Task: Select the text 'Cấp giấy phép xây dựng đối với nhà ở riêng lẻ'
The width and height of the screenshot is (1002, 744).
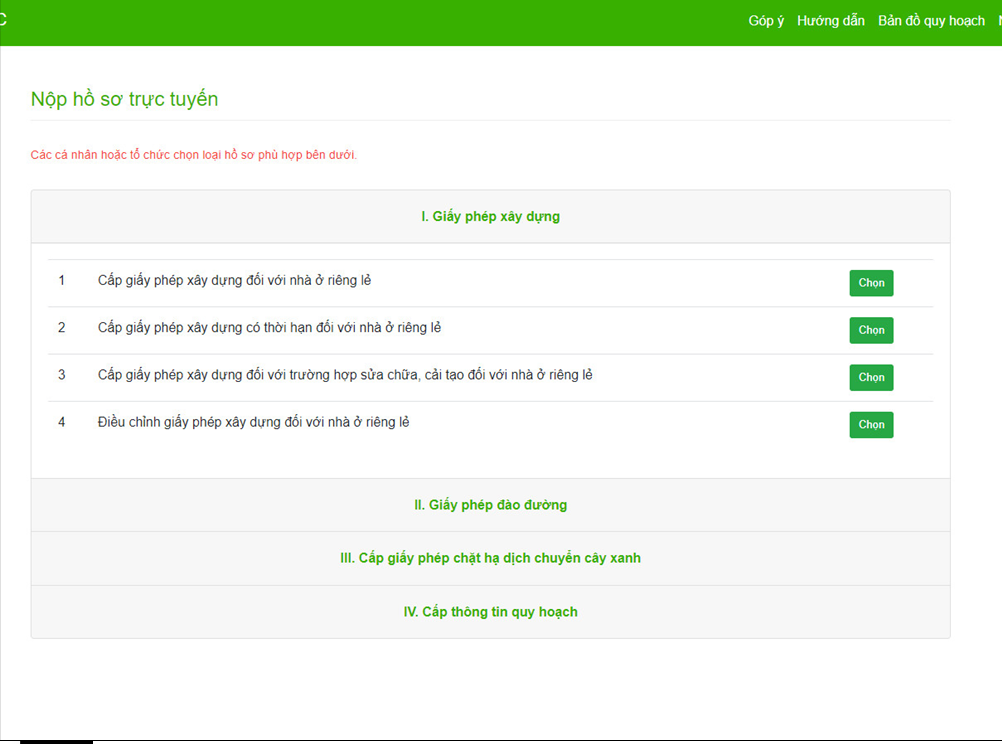Action: click(x=234, y=281)
